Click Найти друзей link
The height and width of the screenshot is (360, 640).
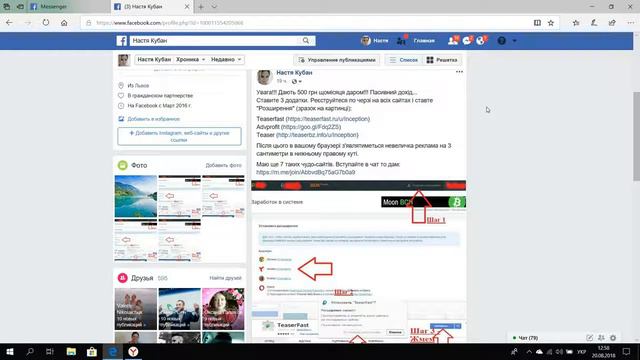point(225,278)
